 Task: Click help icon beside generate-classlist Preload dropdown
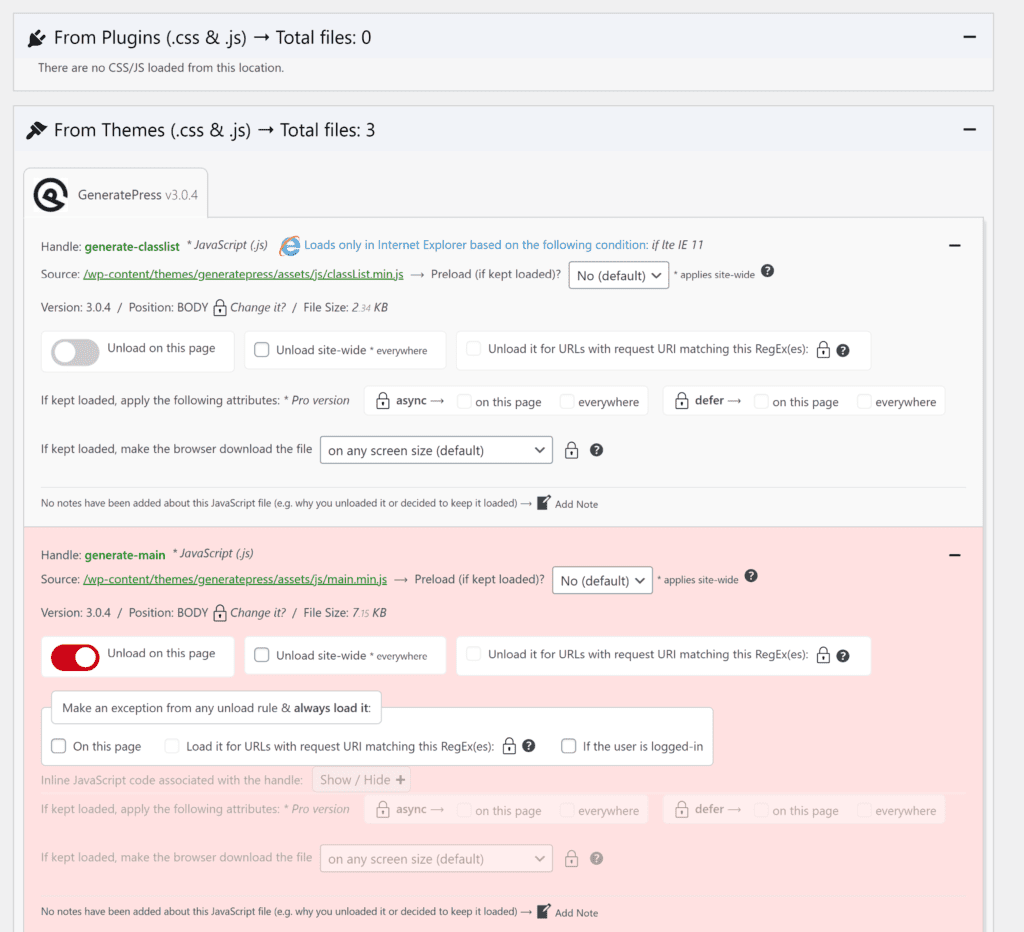(x=768, y=271)
